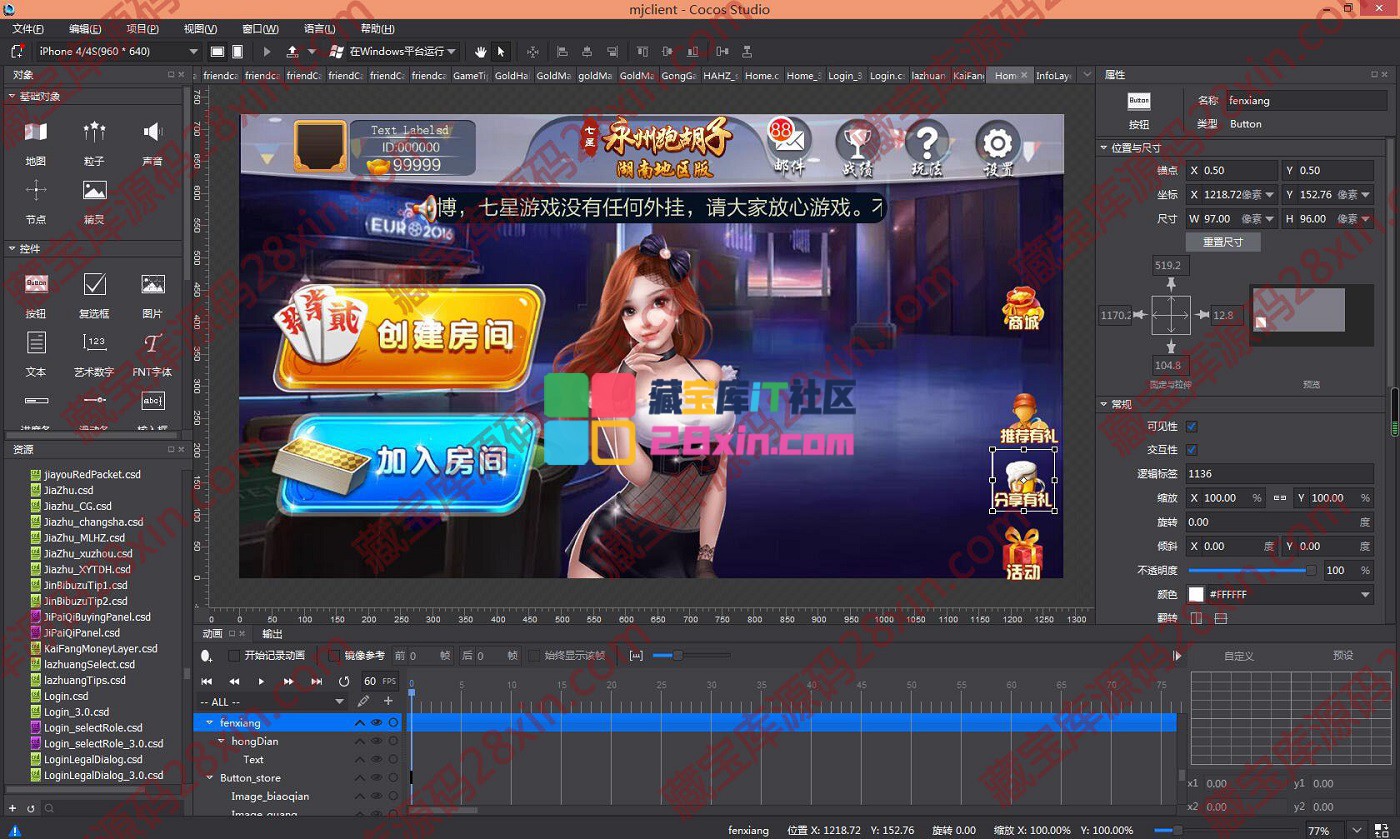Enable 始终显示该帧 checkbox
The width and height of the screenshot is (1400, 839).
534,656
